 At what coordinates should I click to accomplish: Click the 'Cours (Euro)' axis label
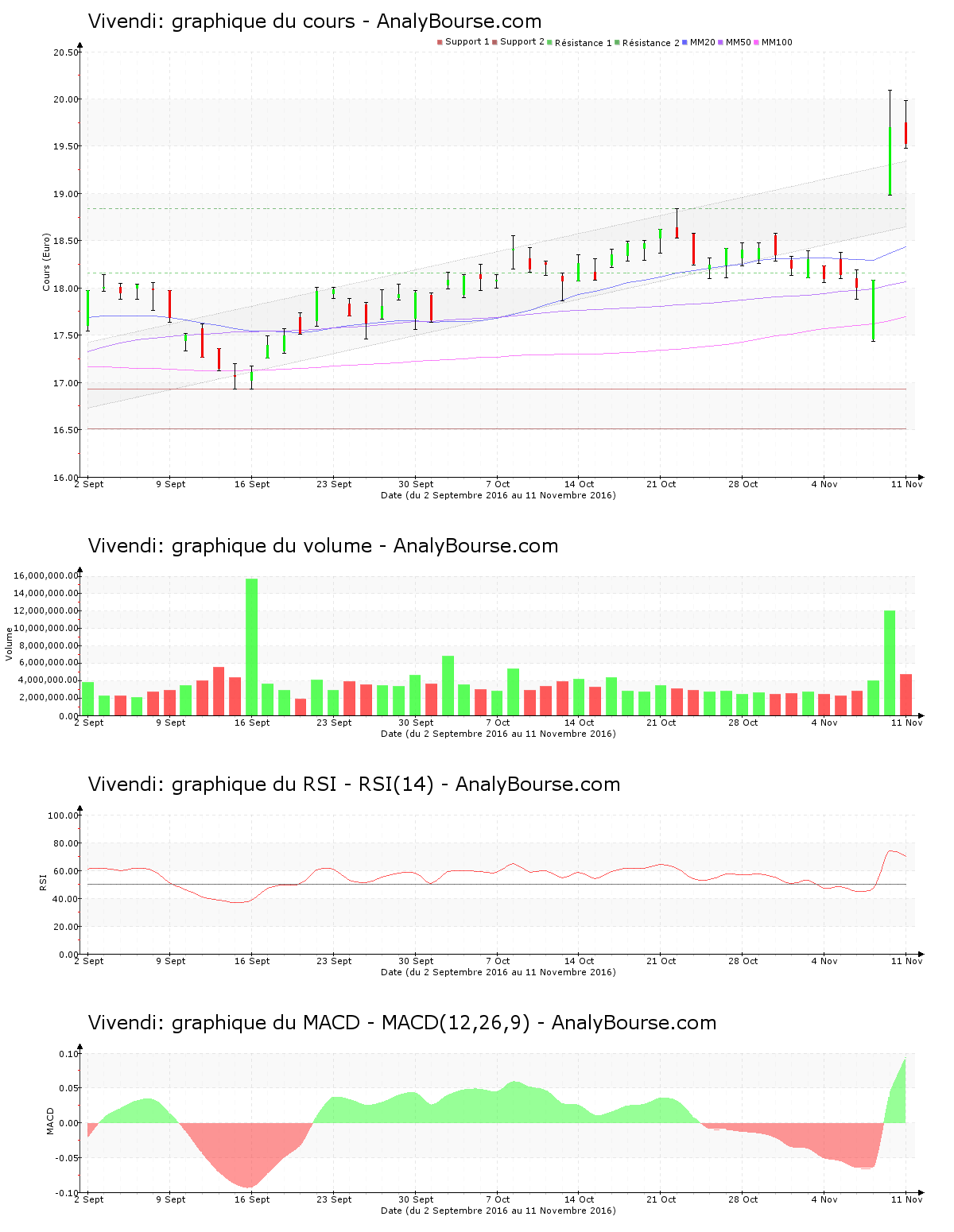(46, 262)
